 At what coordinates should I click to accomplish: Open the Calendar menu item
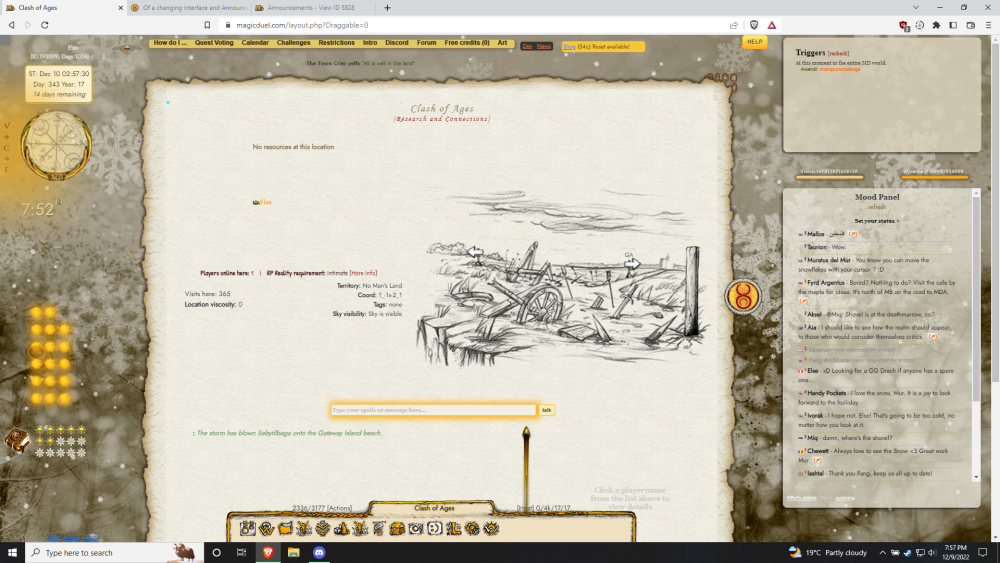pos(255,43)
